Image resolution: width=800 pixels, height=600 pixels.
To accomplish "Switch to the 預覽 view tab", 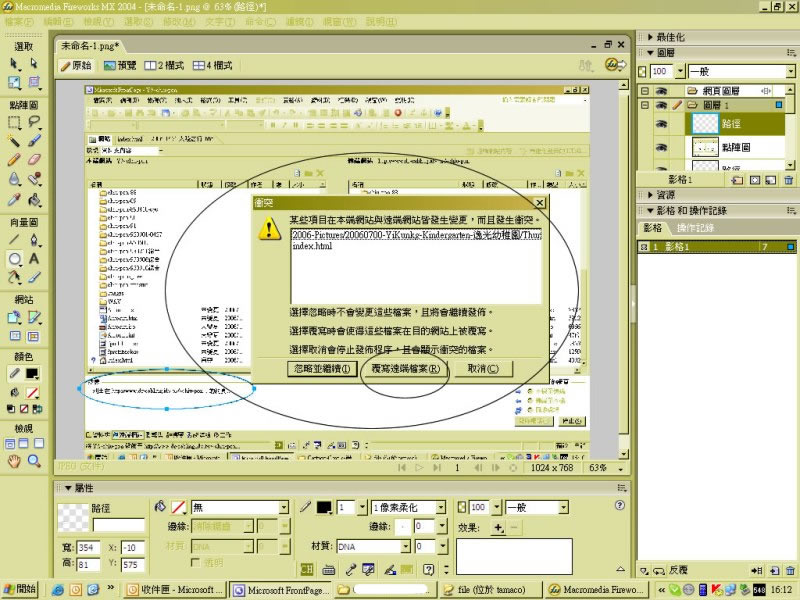I will 120,65.
